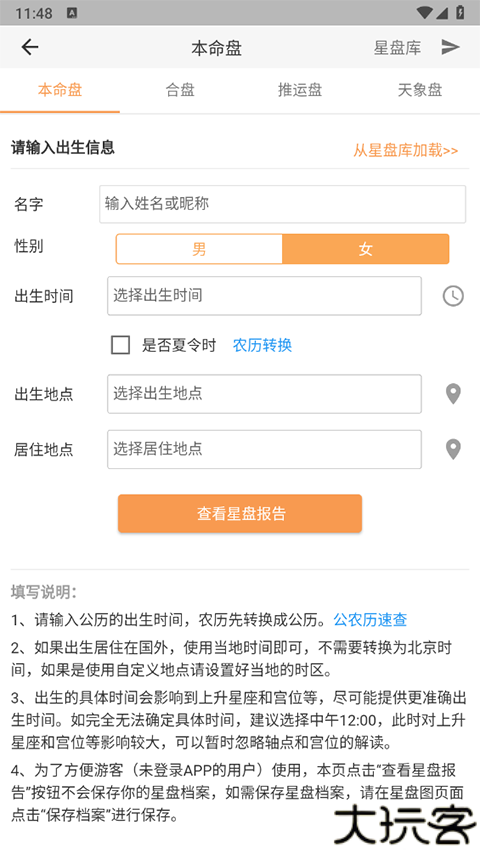The width and height of the screenshot is (480, 853).
Task: Open the 选择出生地点 selector field
Action: (x=264, y=394)
